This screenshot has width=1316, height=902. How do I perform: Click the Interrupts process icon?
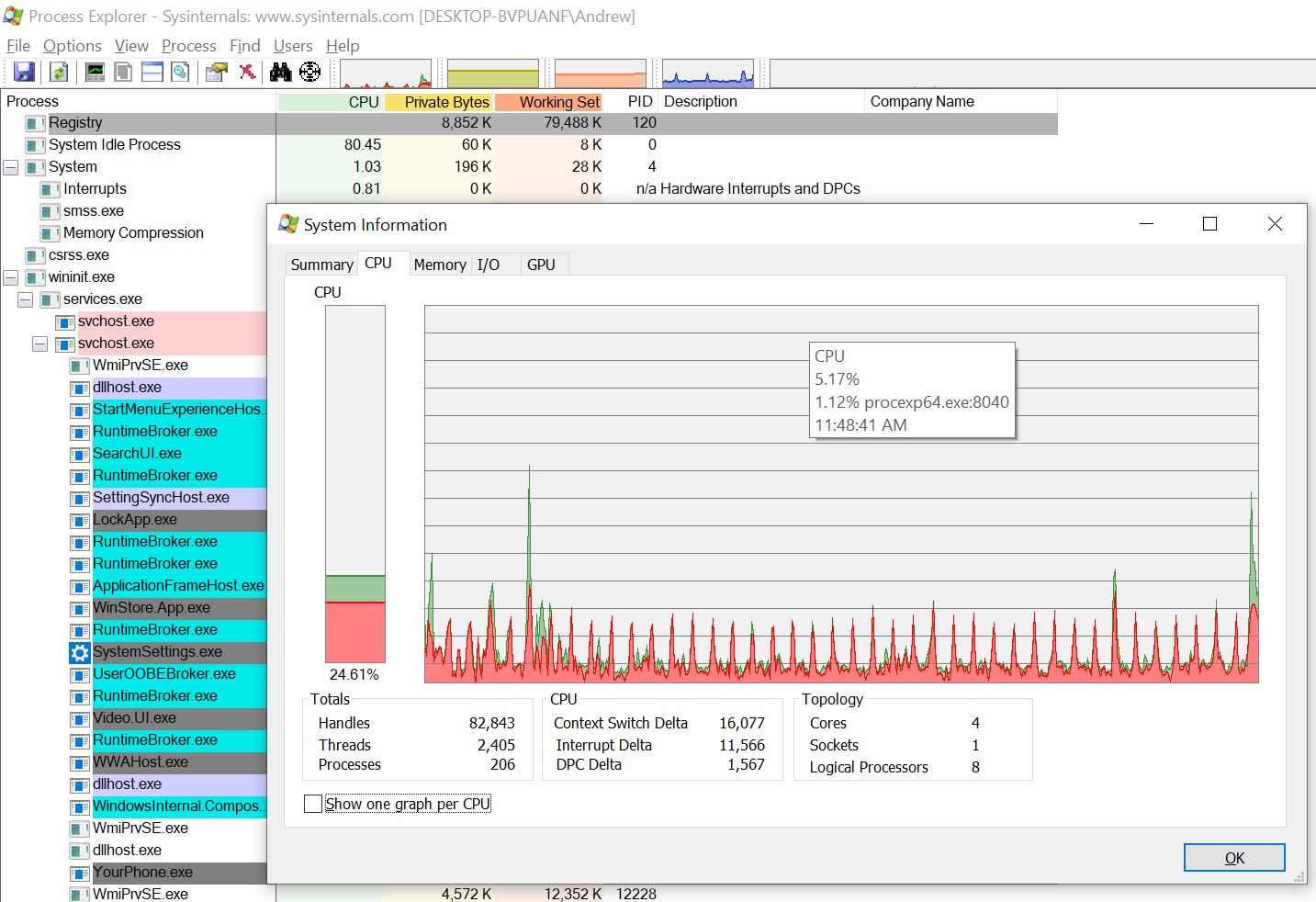tap(50, 189)
